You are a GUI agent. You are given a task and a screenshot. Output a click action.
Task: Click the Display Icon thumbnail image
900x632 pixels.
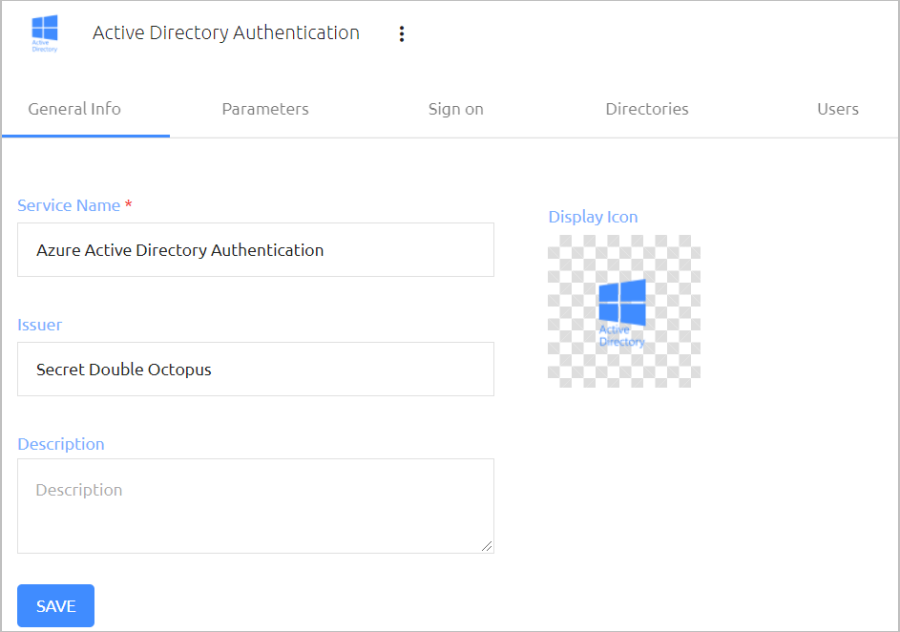point(624,311)
